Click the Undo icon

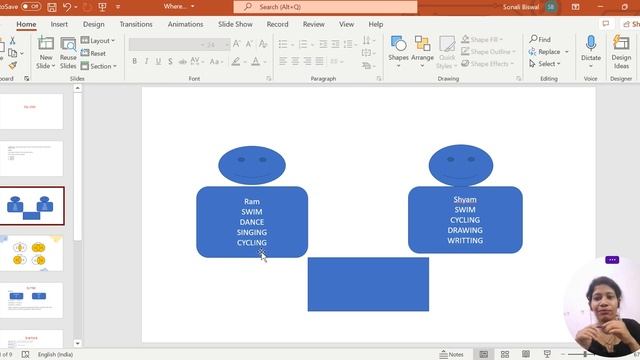(x=67, y=7)
